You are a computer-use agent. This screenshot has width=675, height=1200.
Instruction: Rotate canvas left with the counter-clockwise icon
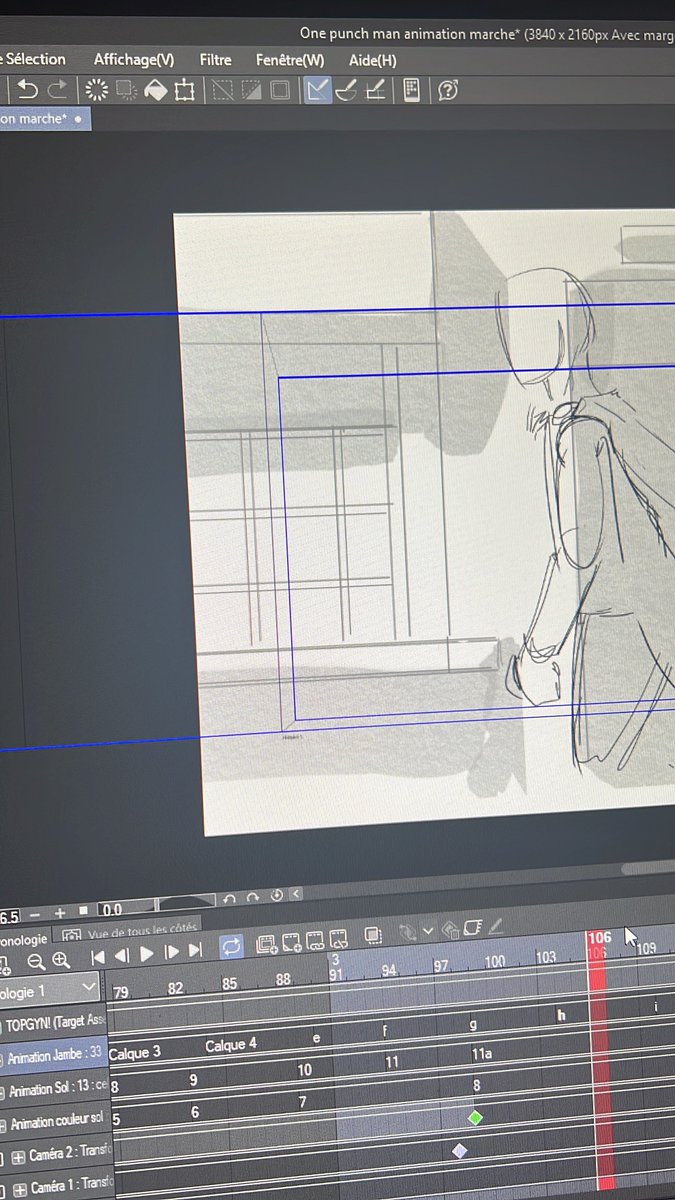(230, 900)
